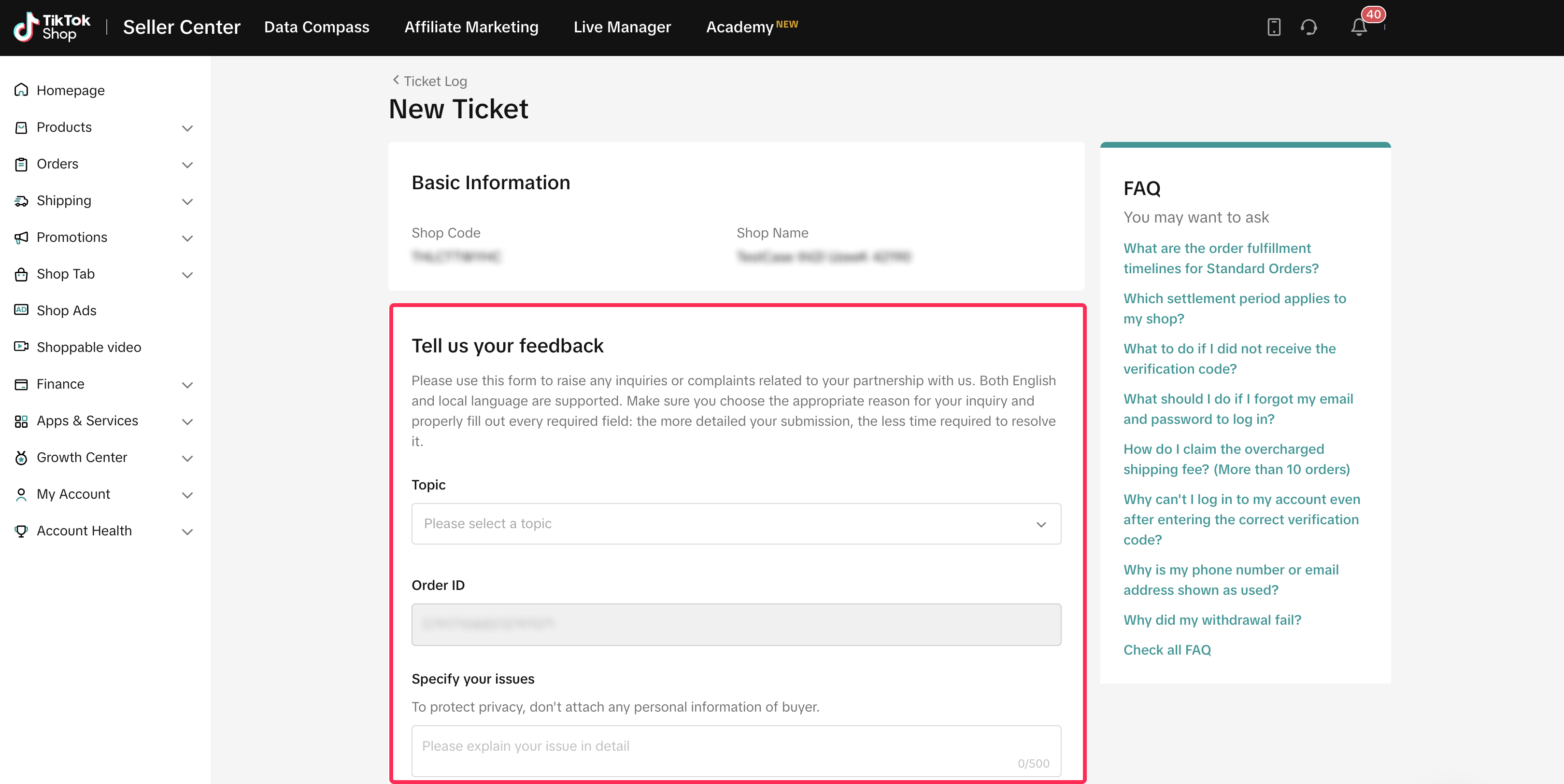The image size is (1564, 784).
Task: Expand the Growth Center chevron
Action: [187, 458]
